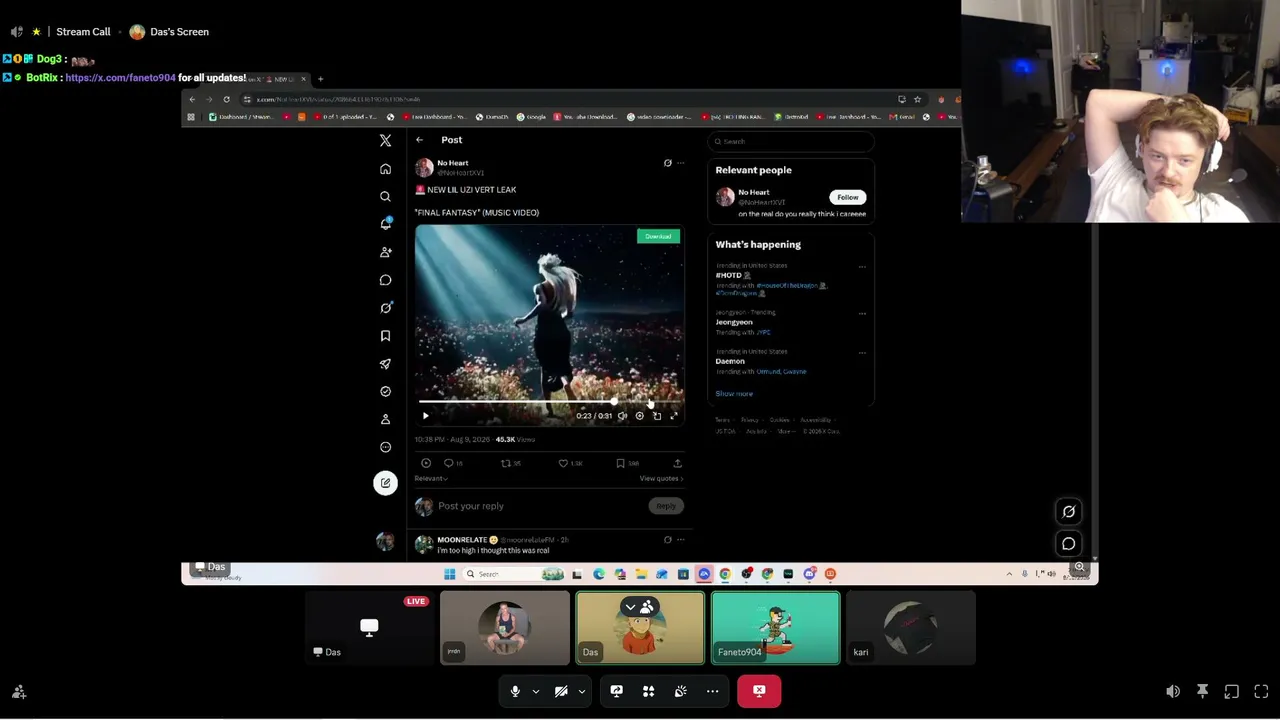
Task: Compose a new post with the white round button
Action: [385, 483]
